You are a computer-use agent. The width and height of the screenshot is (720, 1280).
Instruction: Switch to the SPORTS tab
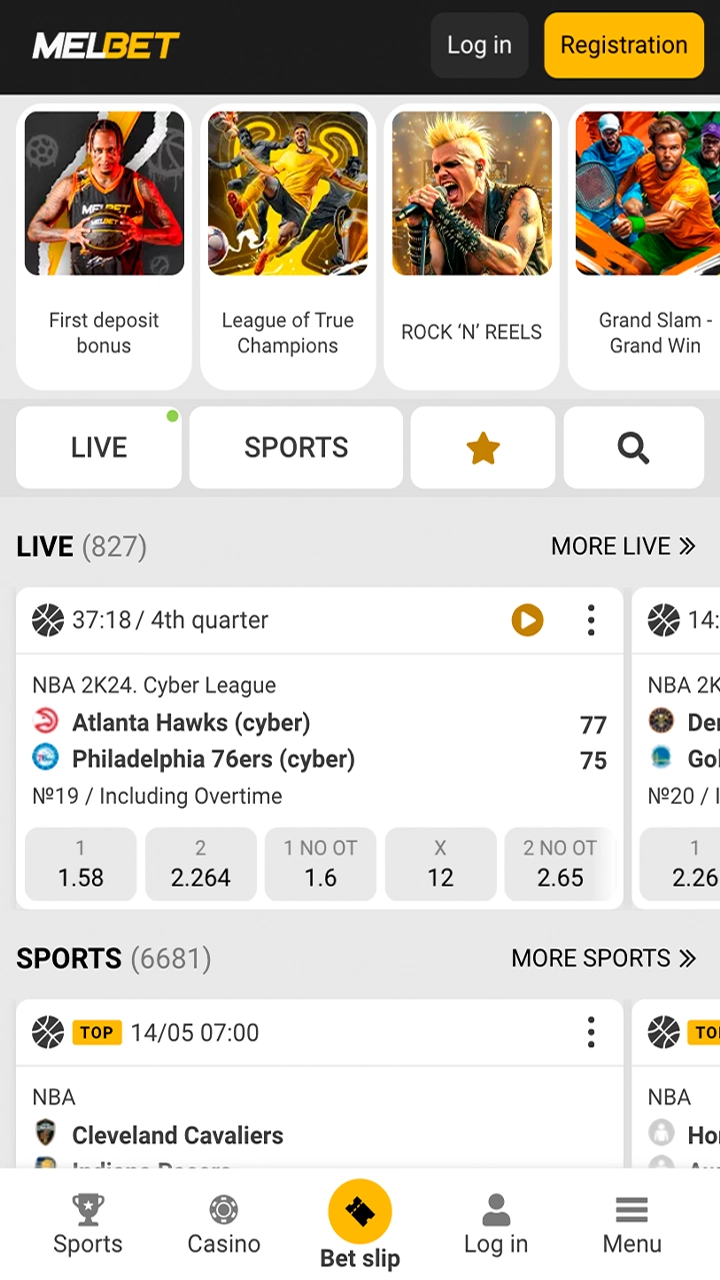click(296, 447)
